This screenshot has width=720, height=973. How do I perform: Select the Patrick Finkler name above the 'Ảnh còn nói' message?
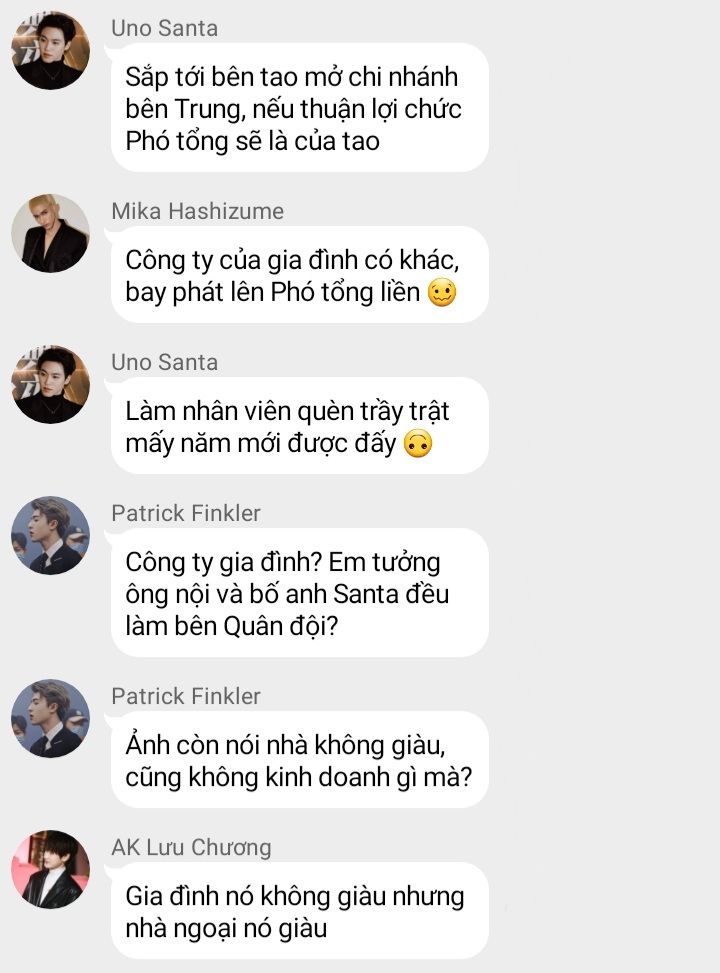186,696
